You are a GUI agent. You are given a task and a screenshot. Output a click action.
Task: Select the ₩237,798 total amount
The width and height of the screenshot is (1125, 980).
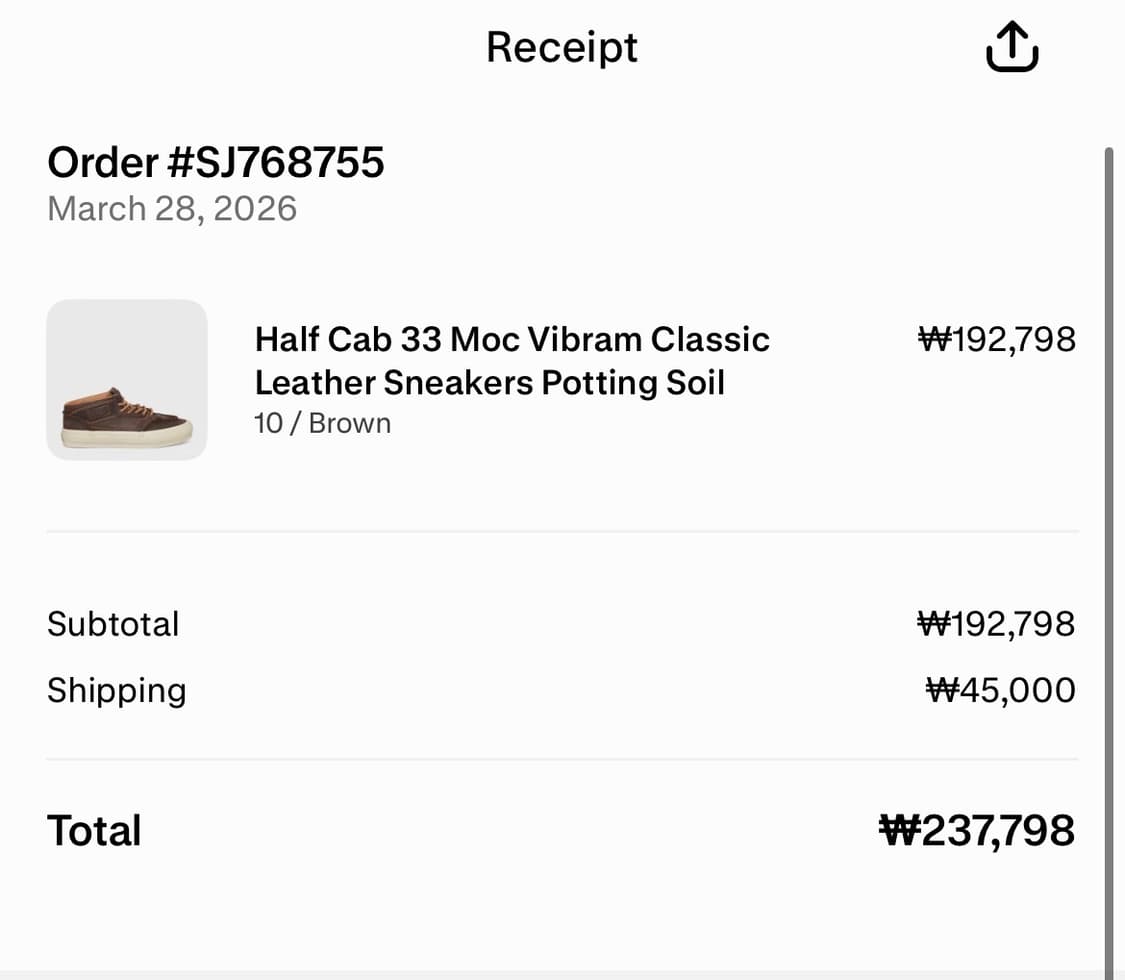[977, 831]
